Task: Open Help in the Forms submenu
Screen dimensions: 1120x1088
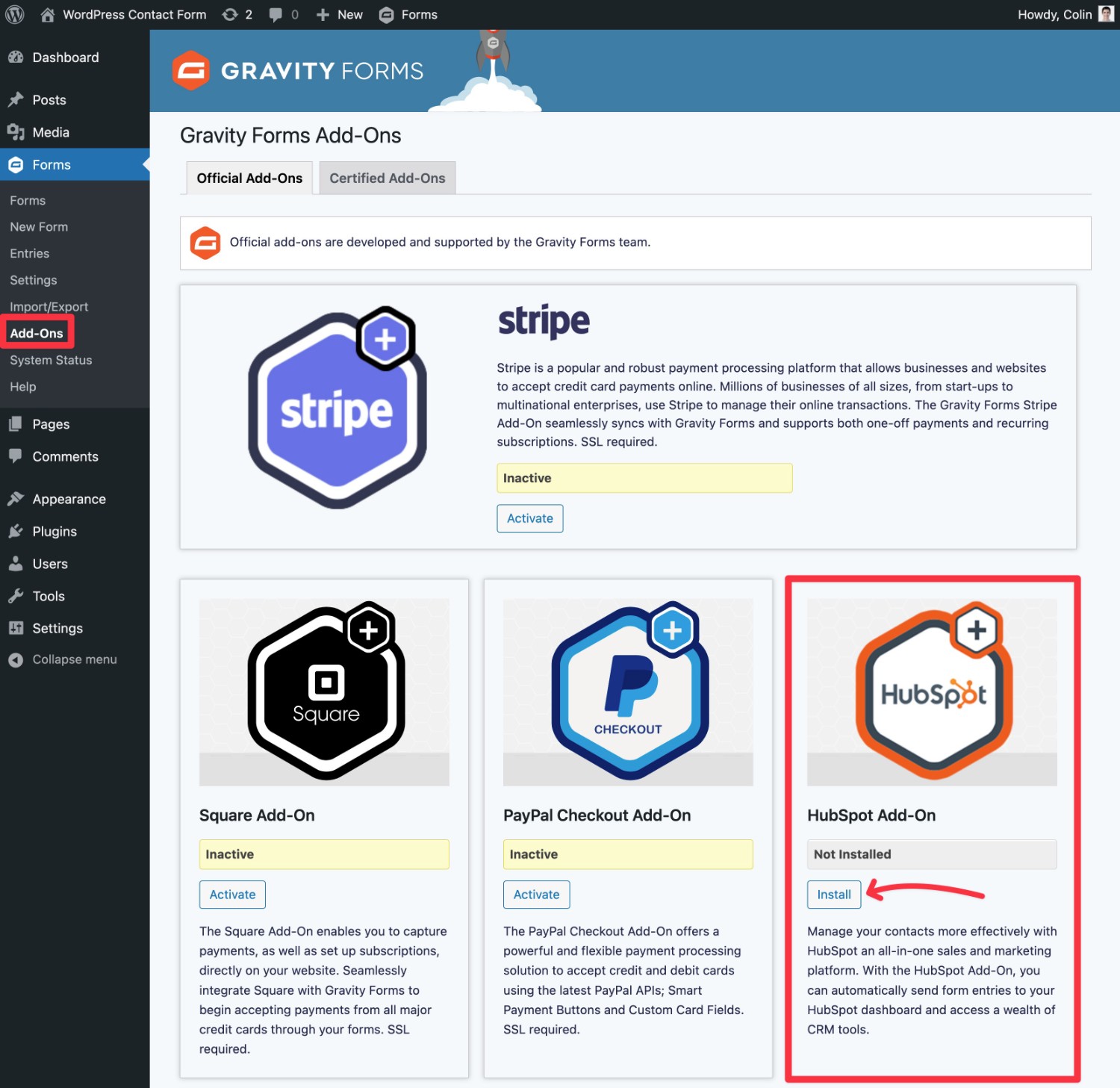Action: [x=23, y=387]
